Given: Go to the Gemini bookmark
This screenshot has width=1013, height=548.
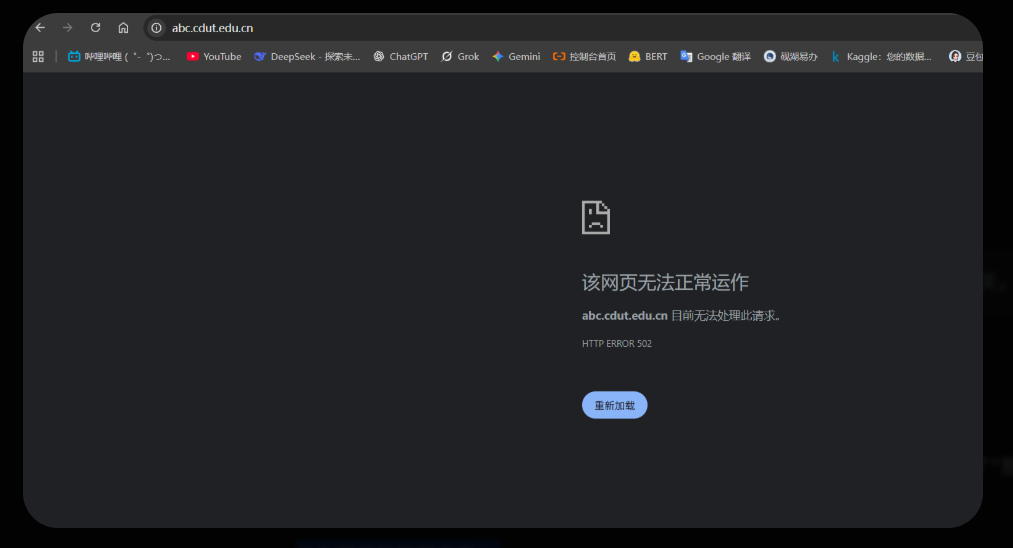Looking at the screenshot, I should coord(516,57).
